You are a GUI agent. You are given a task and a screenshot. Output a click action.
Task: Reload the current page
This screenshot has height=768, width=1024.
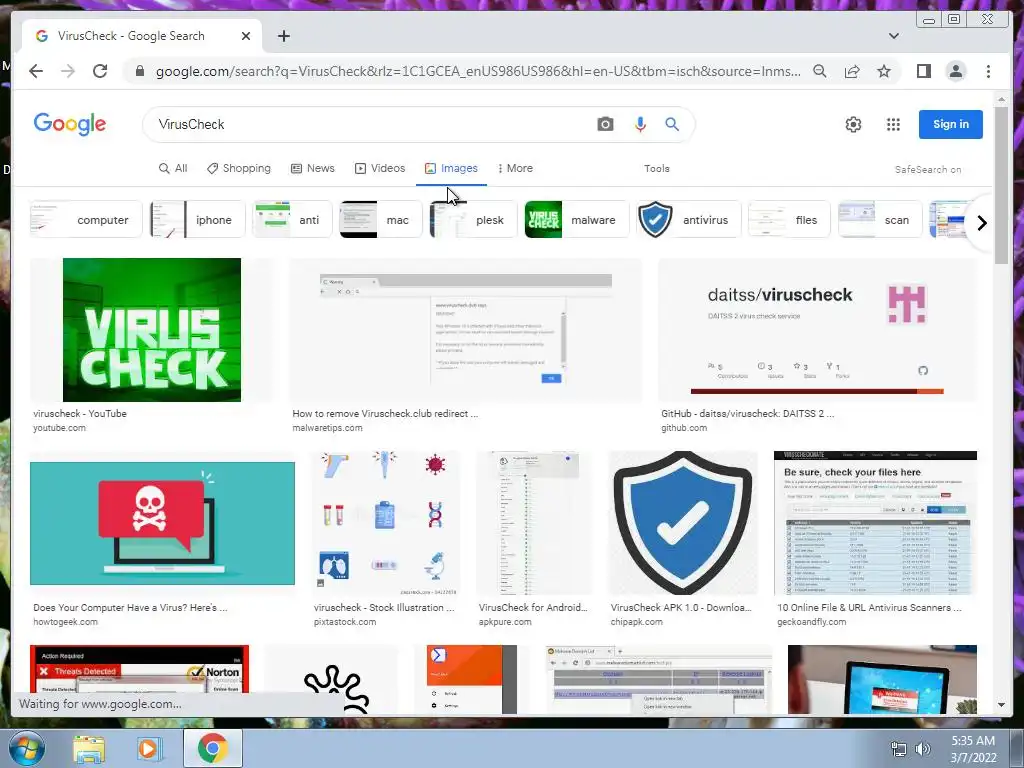[100, 71]
